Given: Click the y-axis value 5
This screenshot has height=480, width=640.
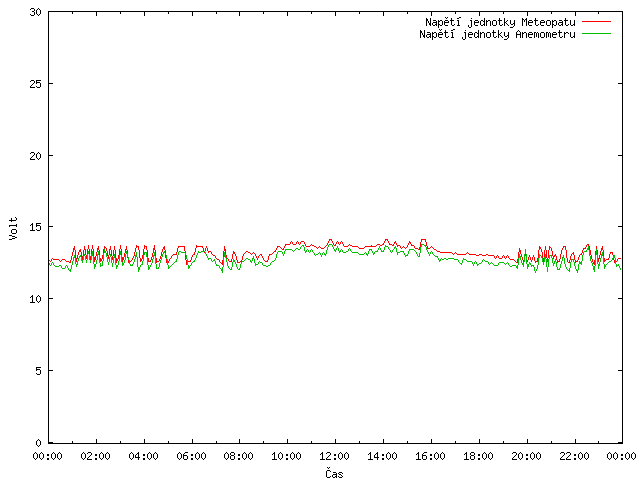Looking at the screenshot, I should click(x=38, y=371).
